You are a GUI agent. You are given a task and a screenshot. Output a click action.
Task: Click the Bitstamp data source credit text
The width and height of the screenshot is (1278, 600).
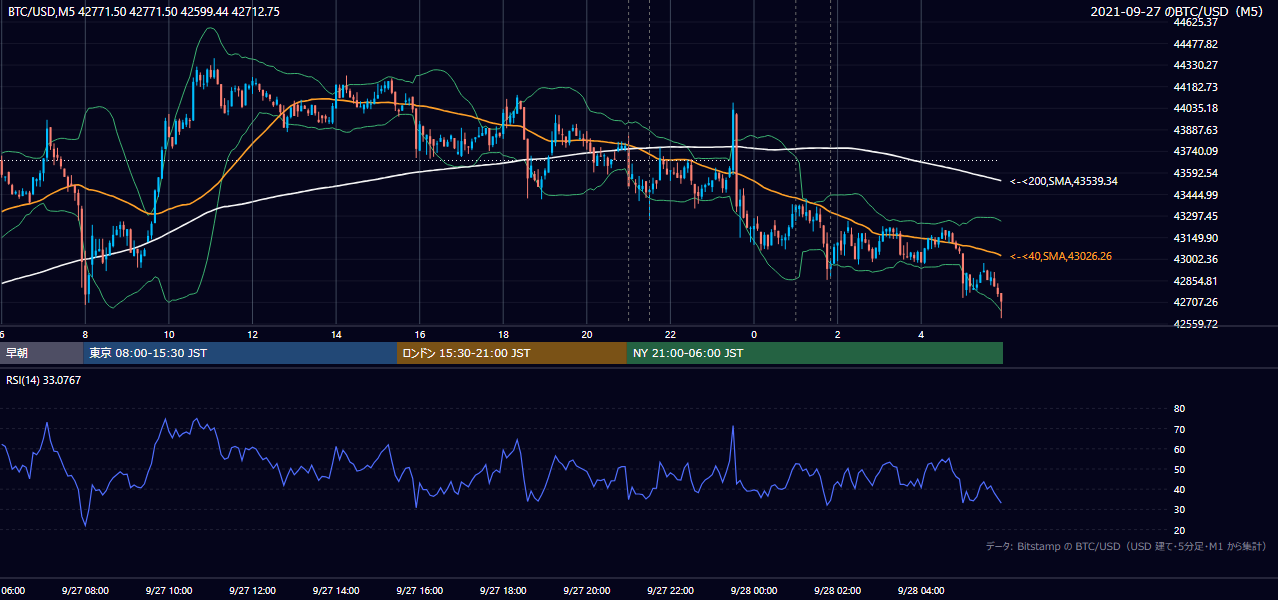(1126, 546)
